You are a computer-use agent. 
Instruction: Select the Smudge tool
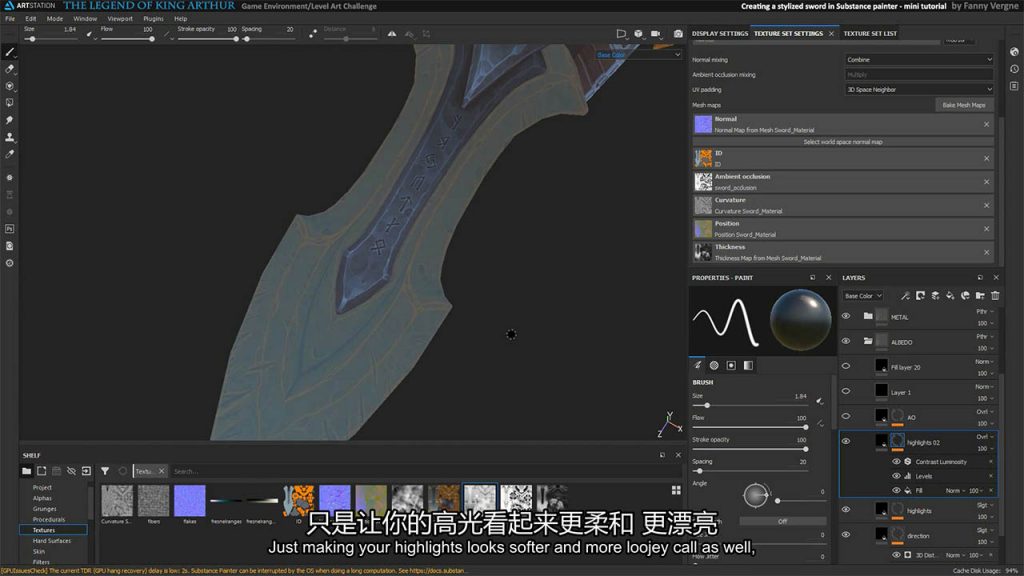[10, 120]
